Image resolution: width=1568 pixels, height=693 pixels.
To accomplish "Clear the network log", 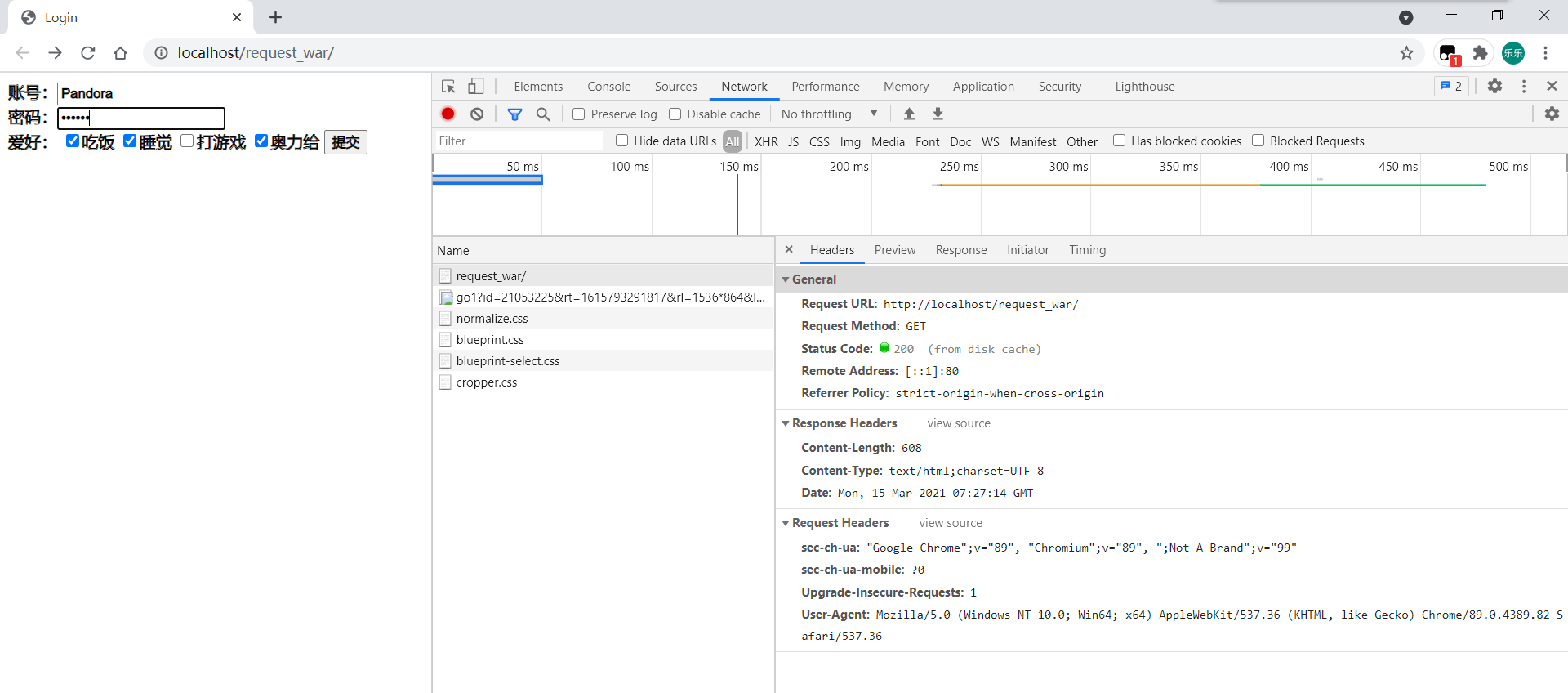I will [x=477, y=114].
